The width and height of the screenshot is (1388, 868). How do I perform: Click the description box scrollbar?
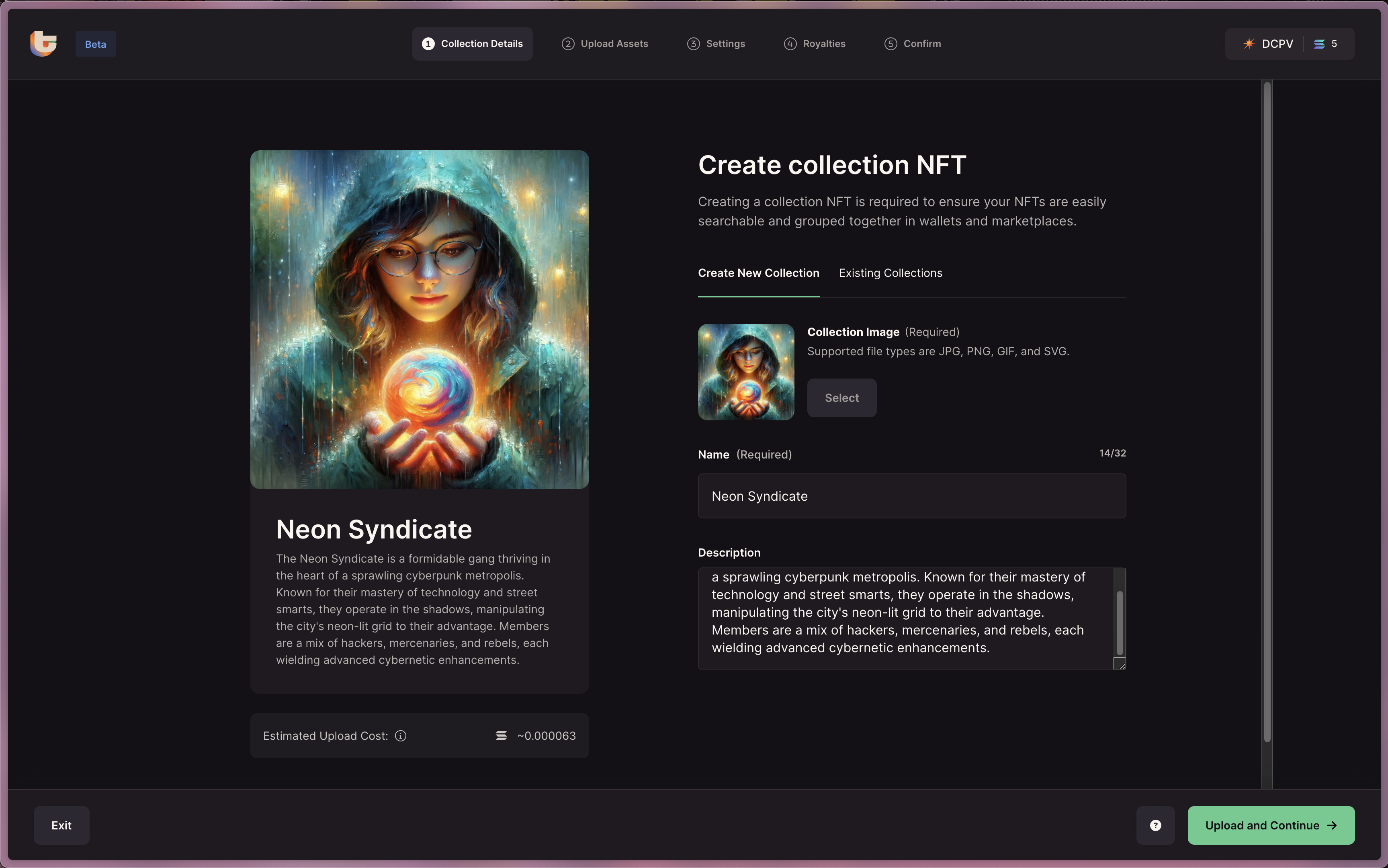1119,623
